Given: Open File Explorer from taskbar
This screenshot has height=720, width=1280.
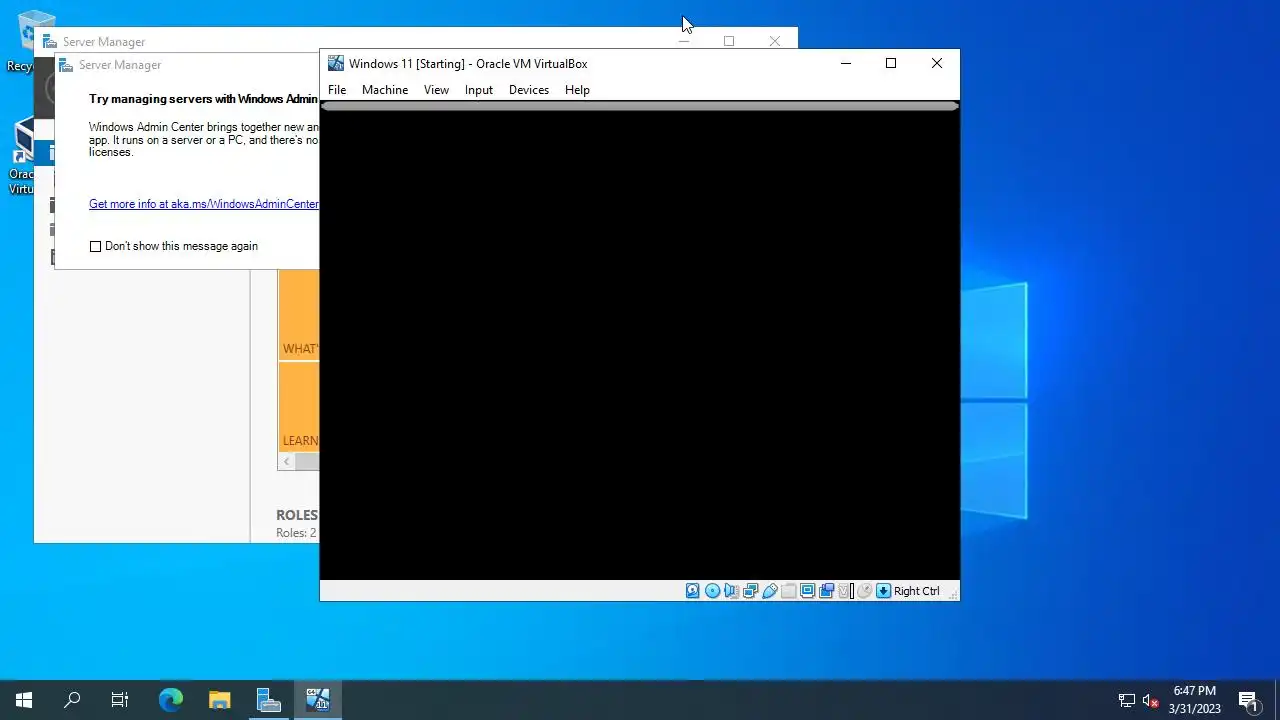Looking at the screenshot, I should [220, 700].
